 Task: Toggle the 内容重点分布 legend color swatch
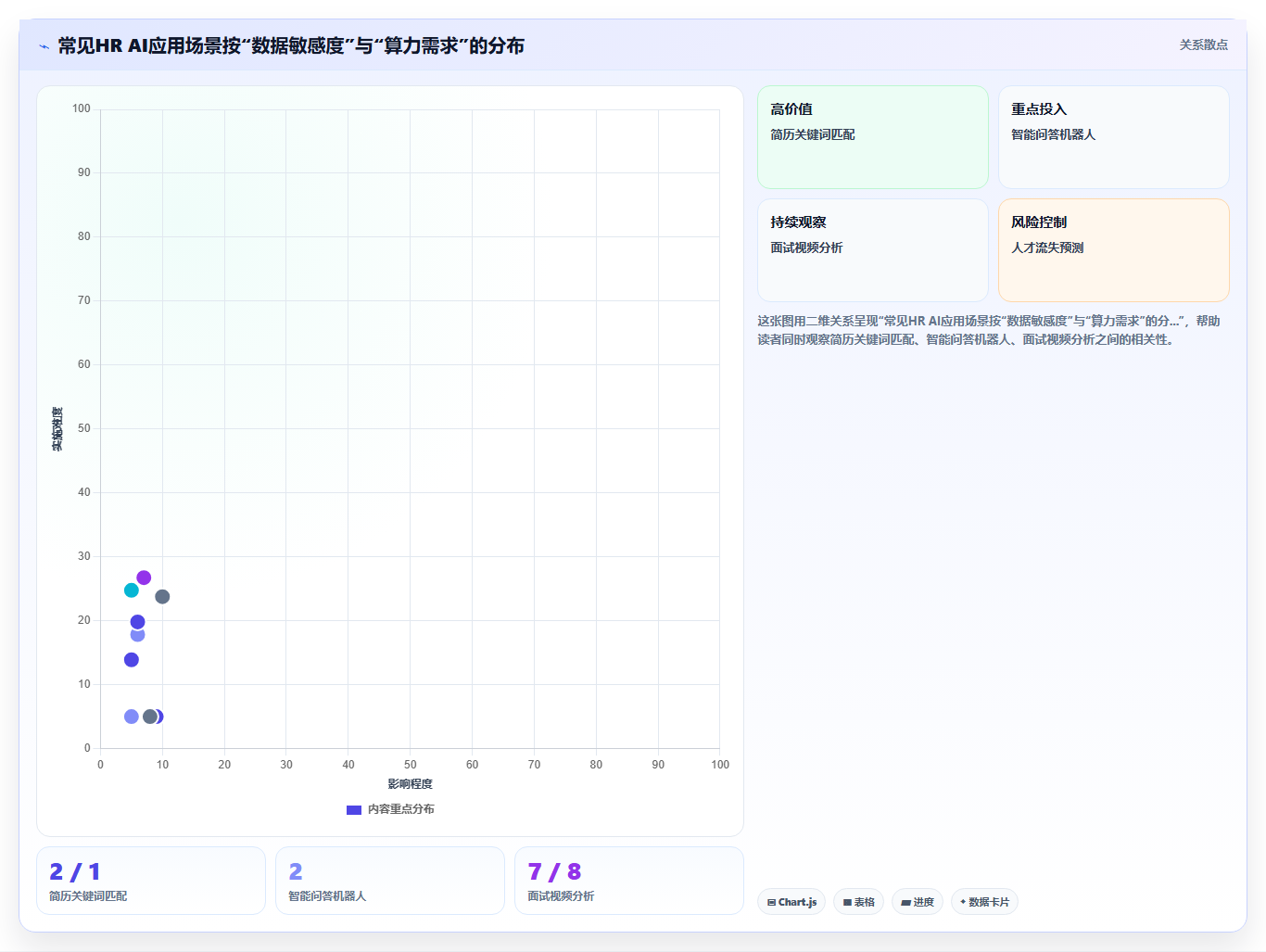353,809
